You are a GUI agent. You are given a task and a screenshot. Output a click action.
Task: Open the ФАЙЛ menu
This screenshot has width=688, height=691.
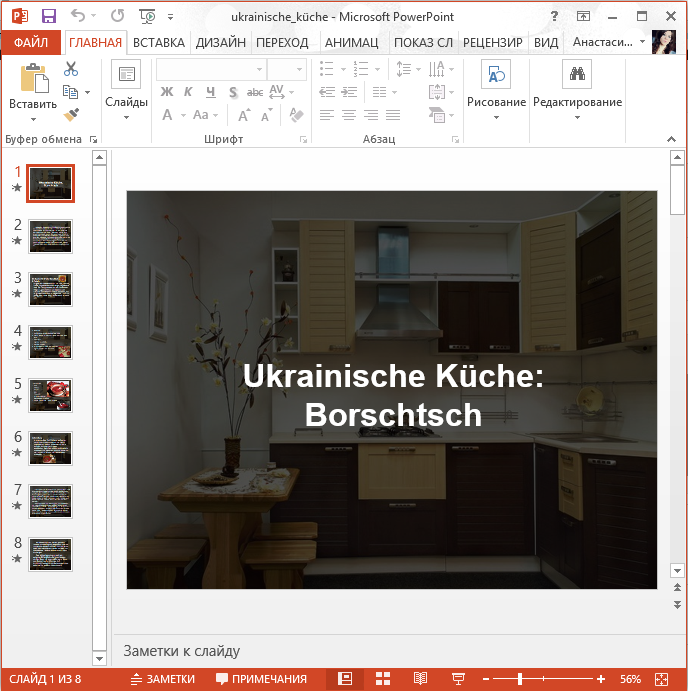pyautogui.click(x=31, y=43)
